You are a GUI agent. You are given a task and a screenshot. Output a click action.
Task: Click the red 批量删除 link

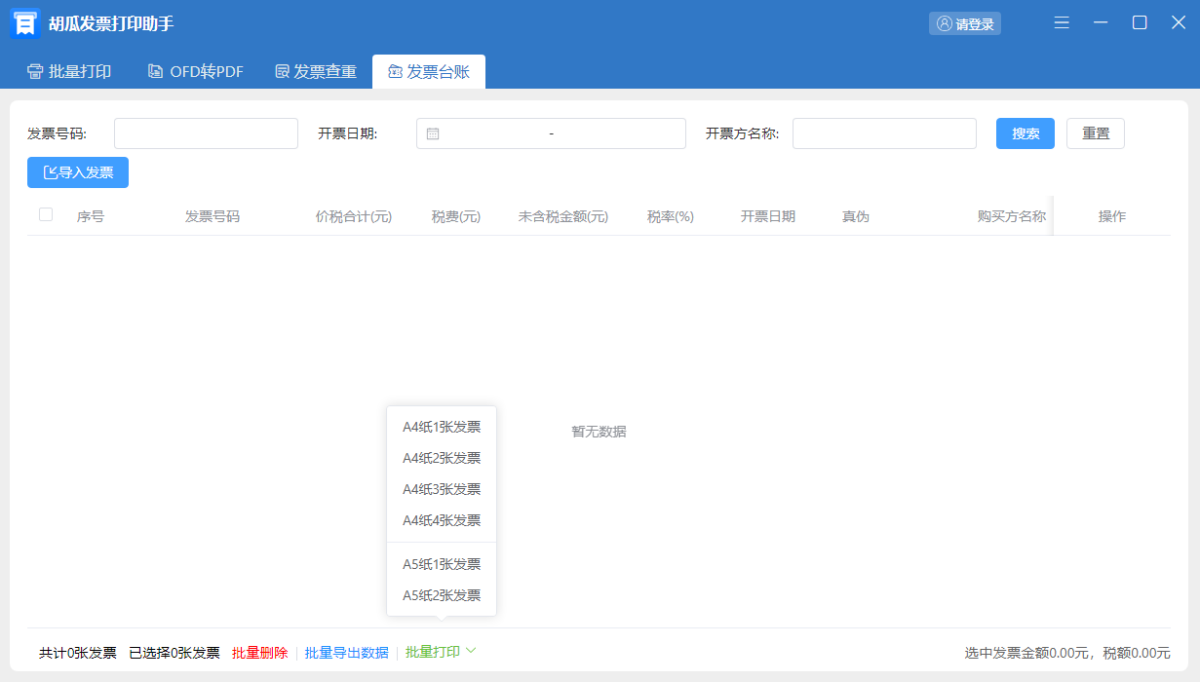(x=260, y=653)
